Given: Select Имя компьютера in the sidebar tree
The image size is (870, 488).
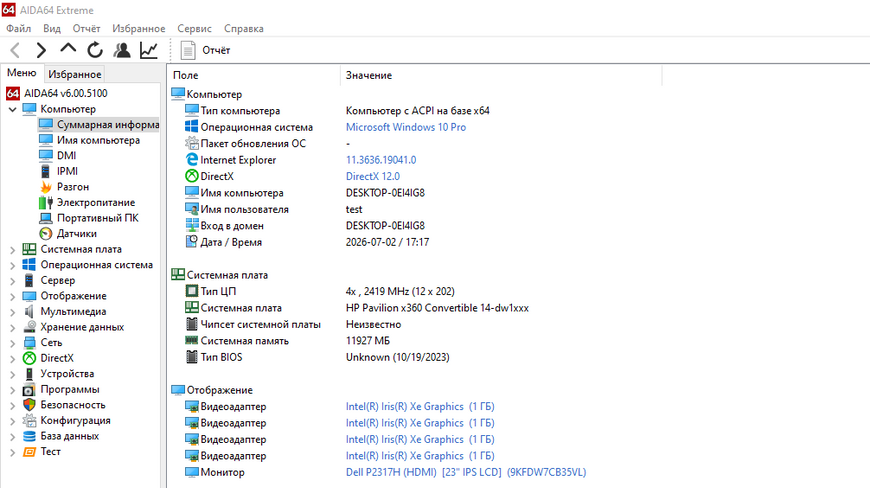Looking at the screenshot, I should (98, 140).
